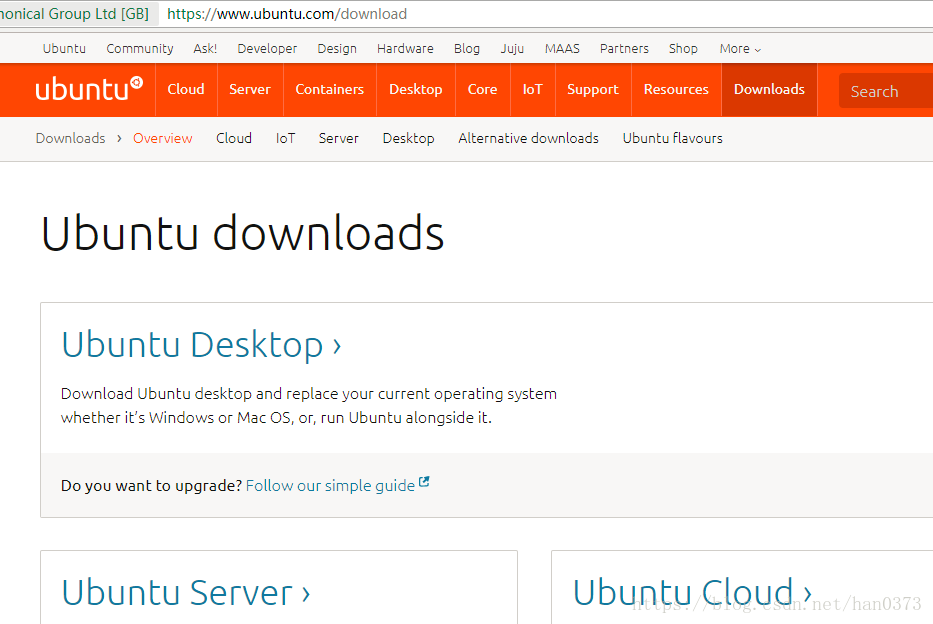Open Ubuntu link in top bar
Screen dimensions: 933x624
(64, 49)
